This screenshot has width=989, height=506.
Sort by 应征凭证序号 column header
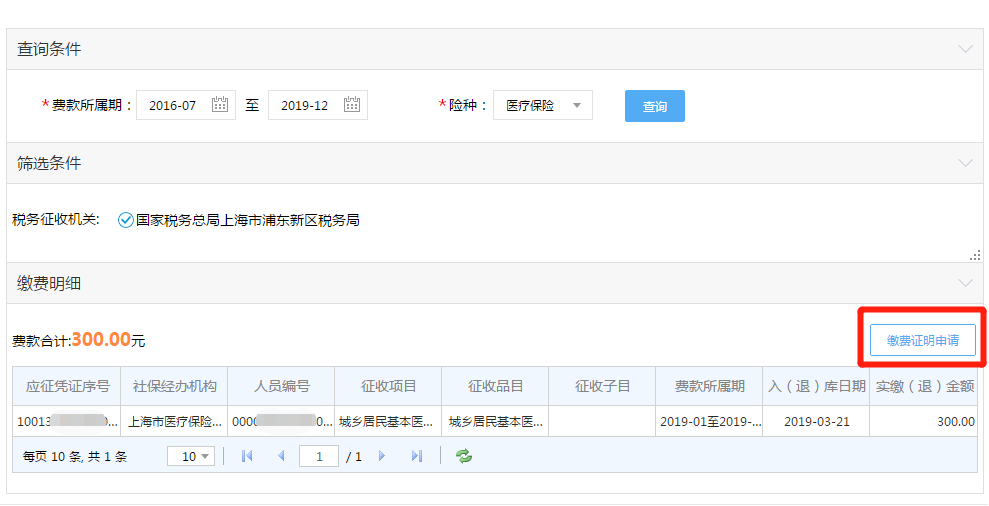[66, 386]
